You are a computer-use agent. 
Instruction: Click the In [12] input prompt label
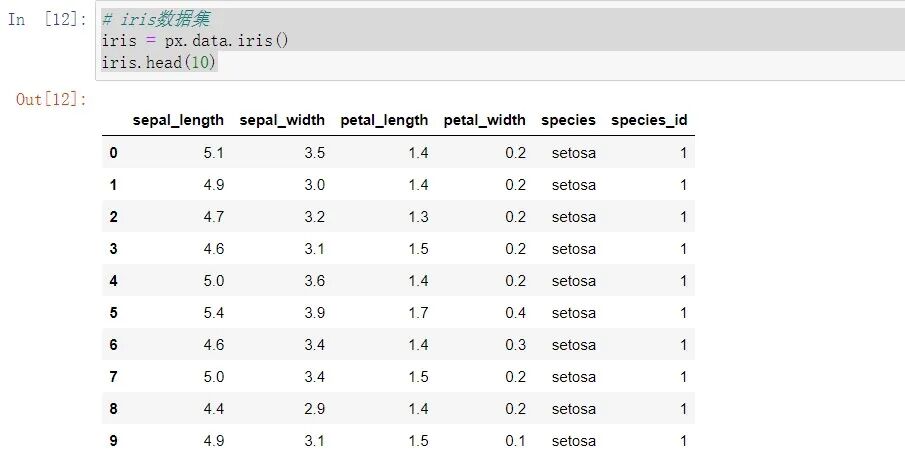(x=47, y=19)
